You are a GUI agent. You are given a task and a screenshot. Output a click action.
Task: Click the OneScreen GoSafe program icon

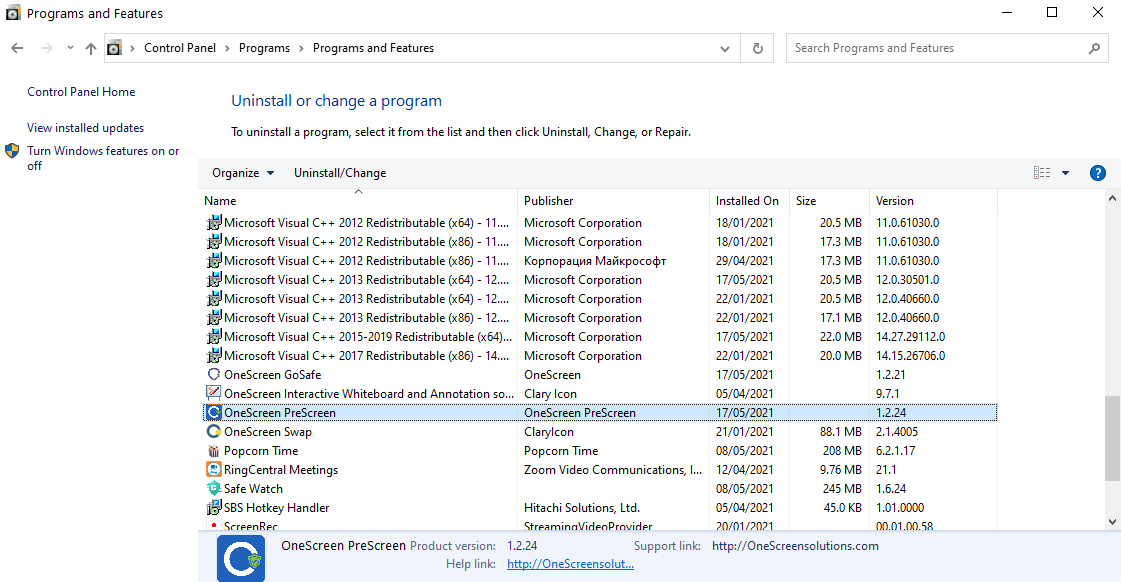tap(213, 375)
